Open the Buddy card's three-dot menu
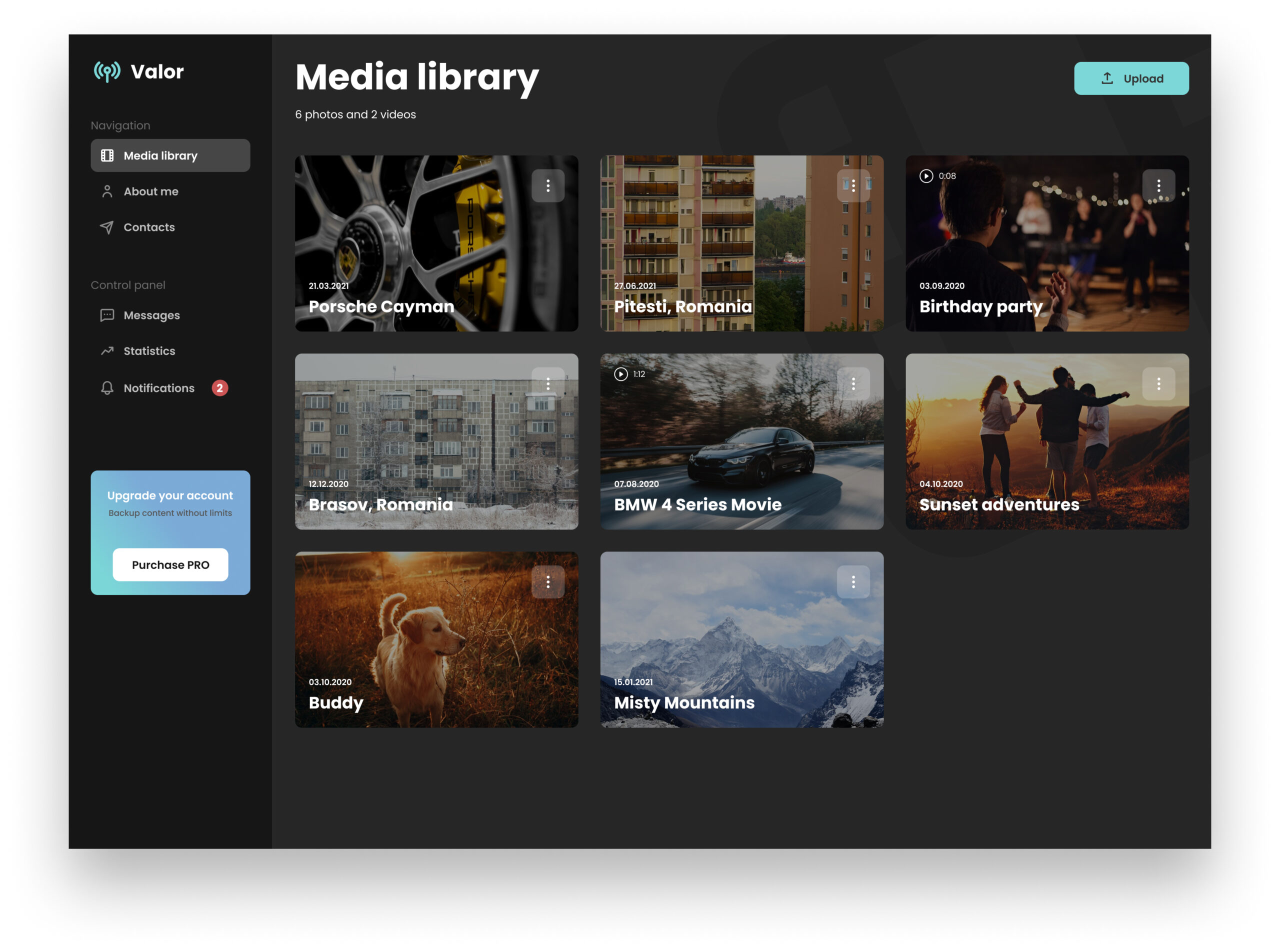This screenshot has height=952, width=1280. click(x=547, y=582)
